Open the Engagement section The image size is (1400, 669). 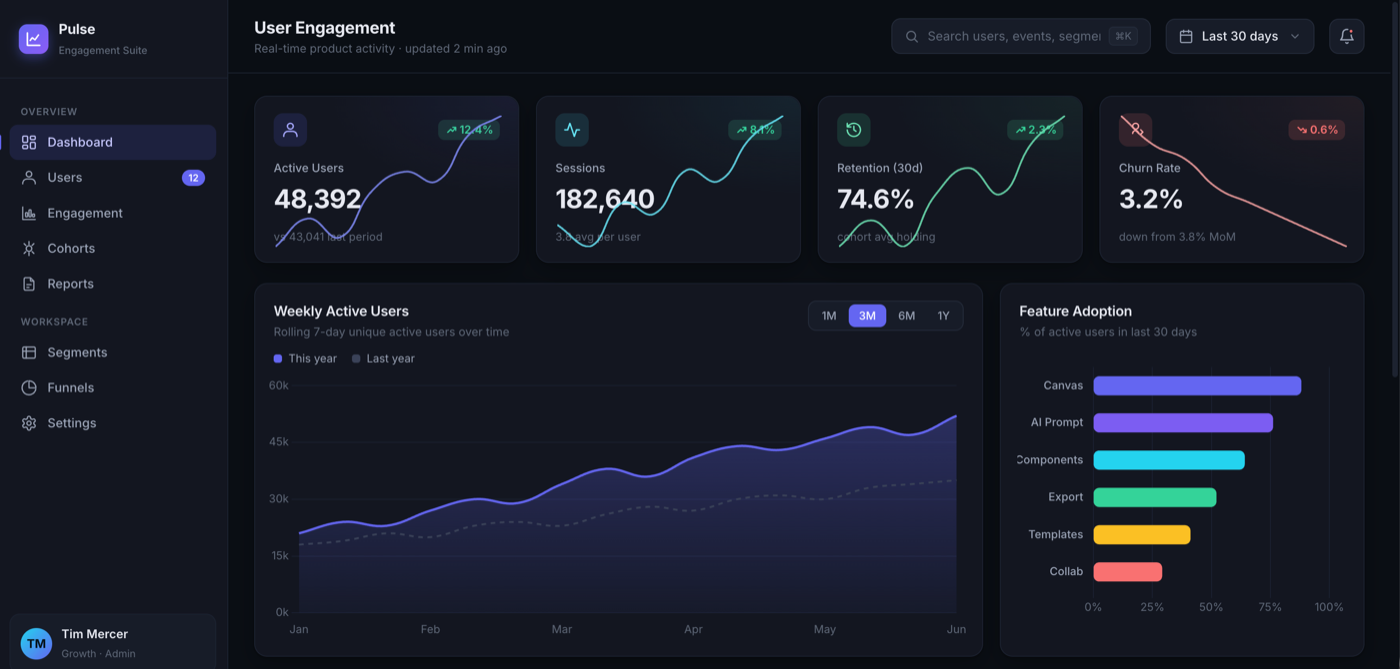click(113, 213)
